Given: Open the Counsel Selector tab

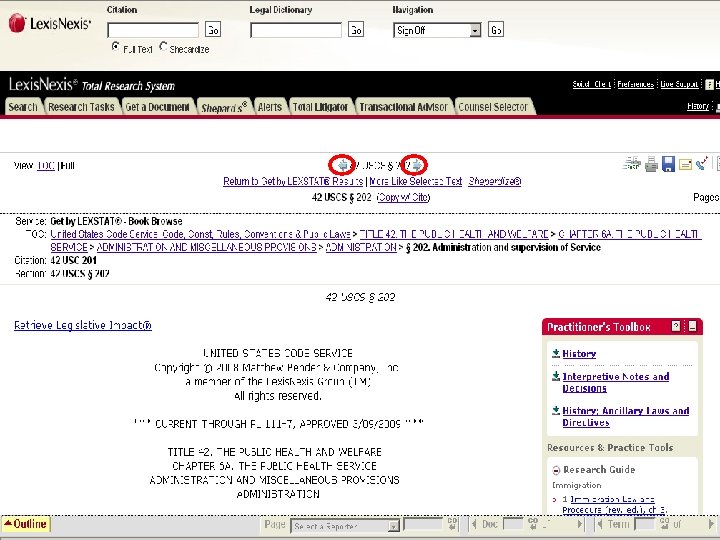Looking at the screenshot, I should point(493,107).
